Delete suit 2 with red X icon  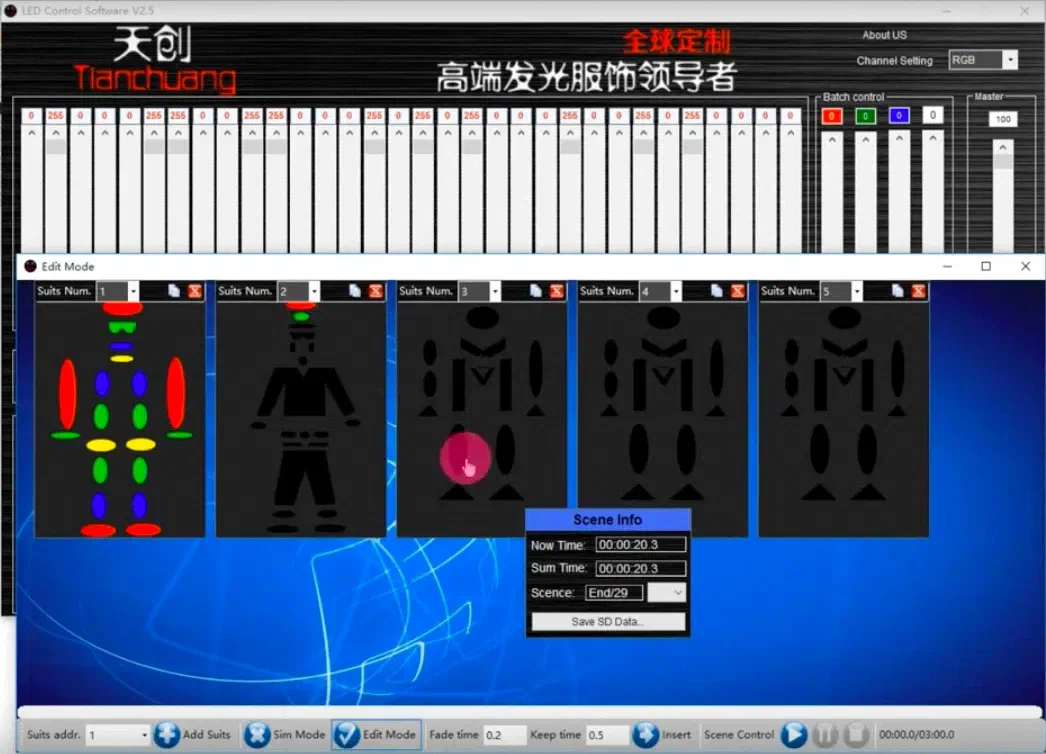coord(376,291)
